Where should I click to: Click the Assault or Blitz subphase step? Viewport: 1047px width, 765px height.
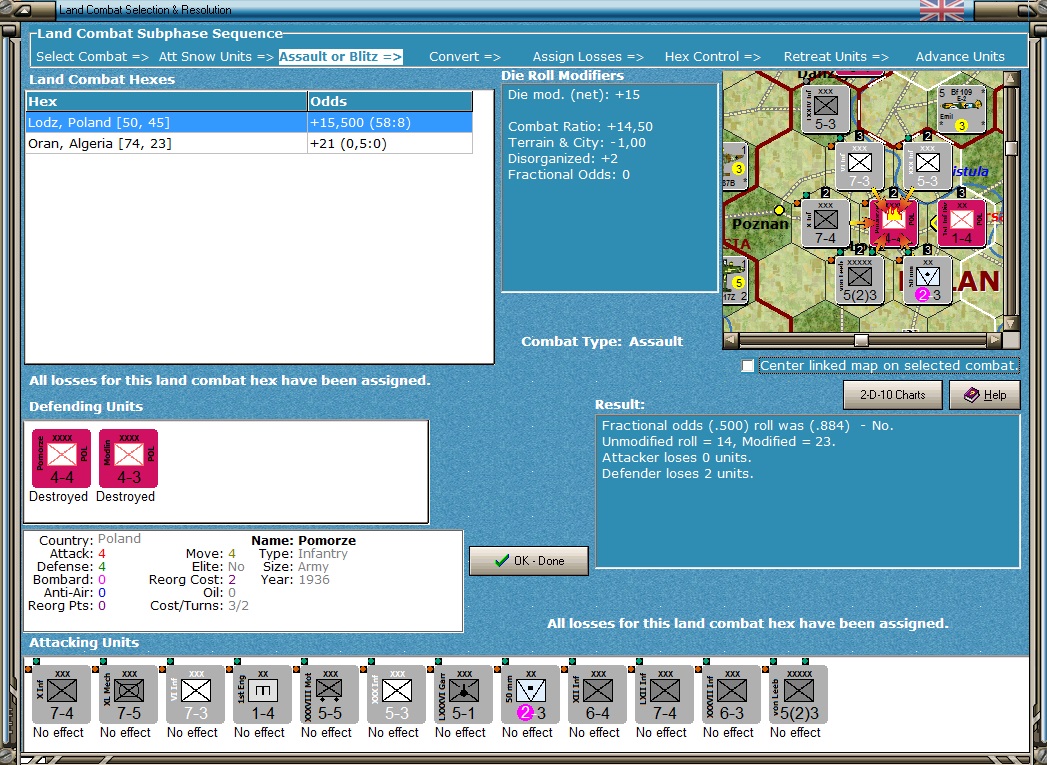[341, 57]
